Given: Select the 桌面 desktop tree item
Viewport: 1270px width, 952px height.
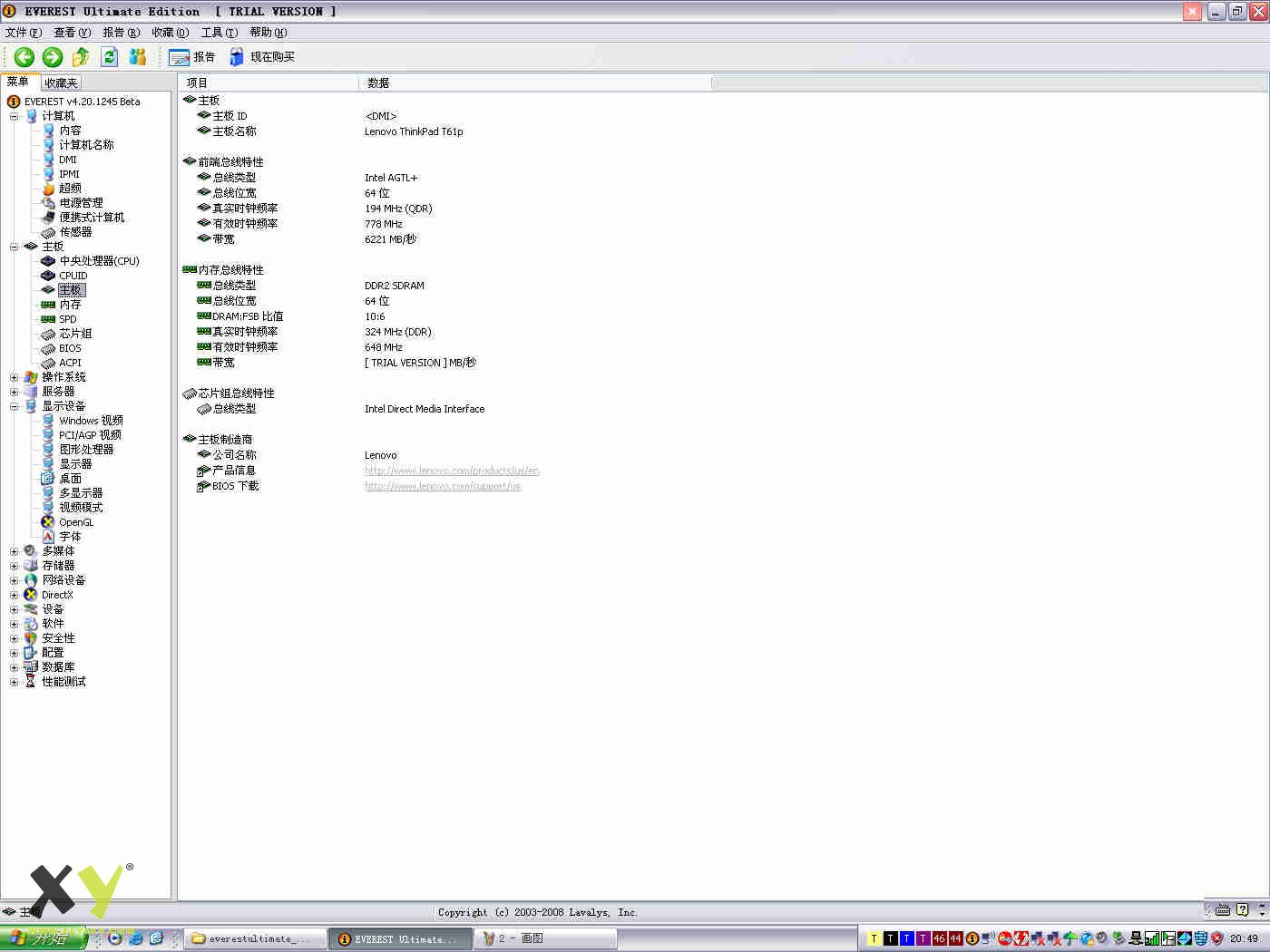Looking at the screenshot, I should click(70, 479).
